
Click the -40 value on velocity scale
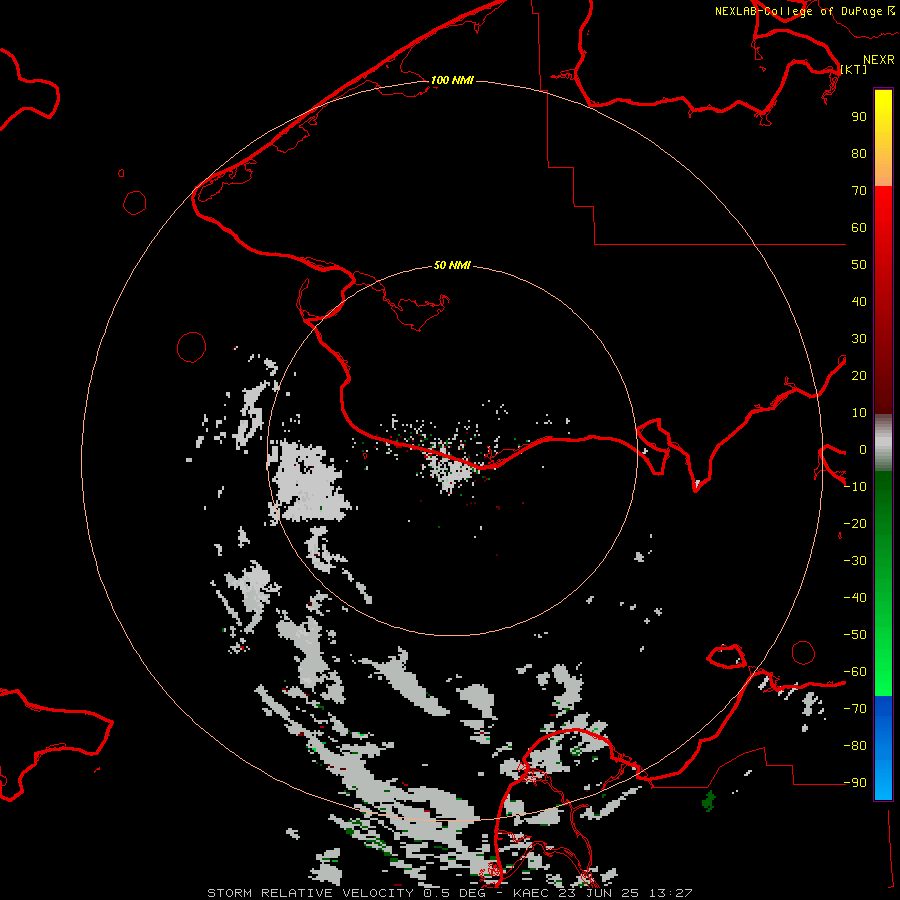point(855,598)
